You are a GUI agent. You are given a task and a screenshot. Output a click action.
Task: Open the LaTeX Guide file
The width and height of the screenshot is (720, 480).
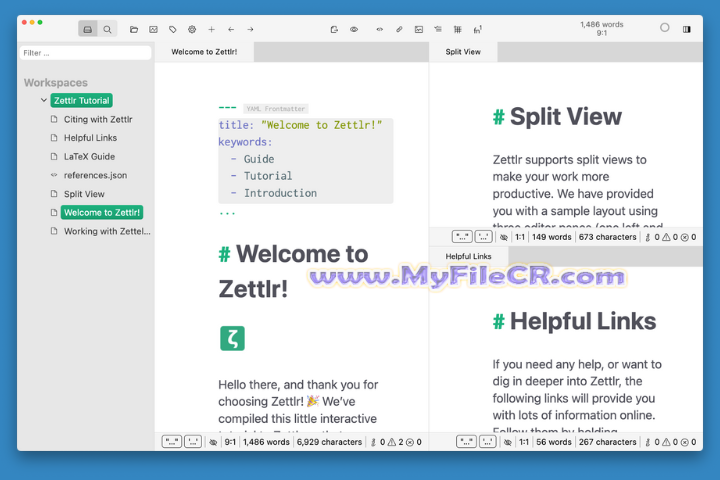coord(90,157)
